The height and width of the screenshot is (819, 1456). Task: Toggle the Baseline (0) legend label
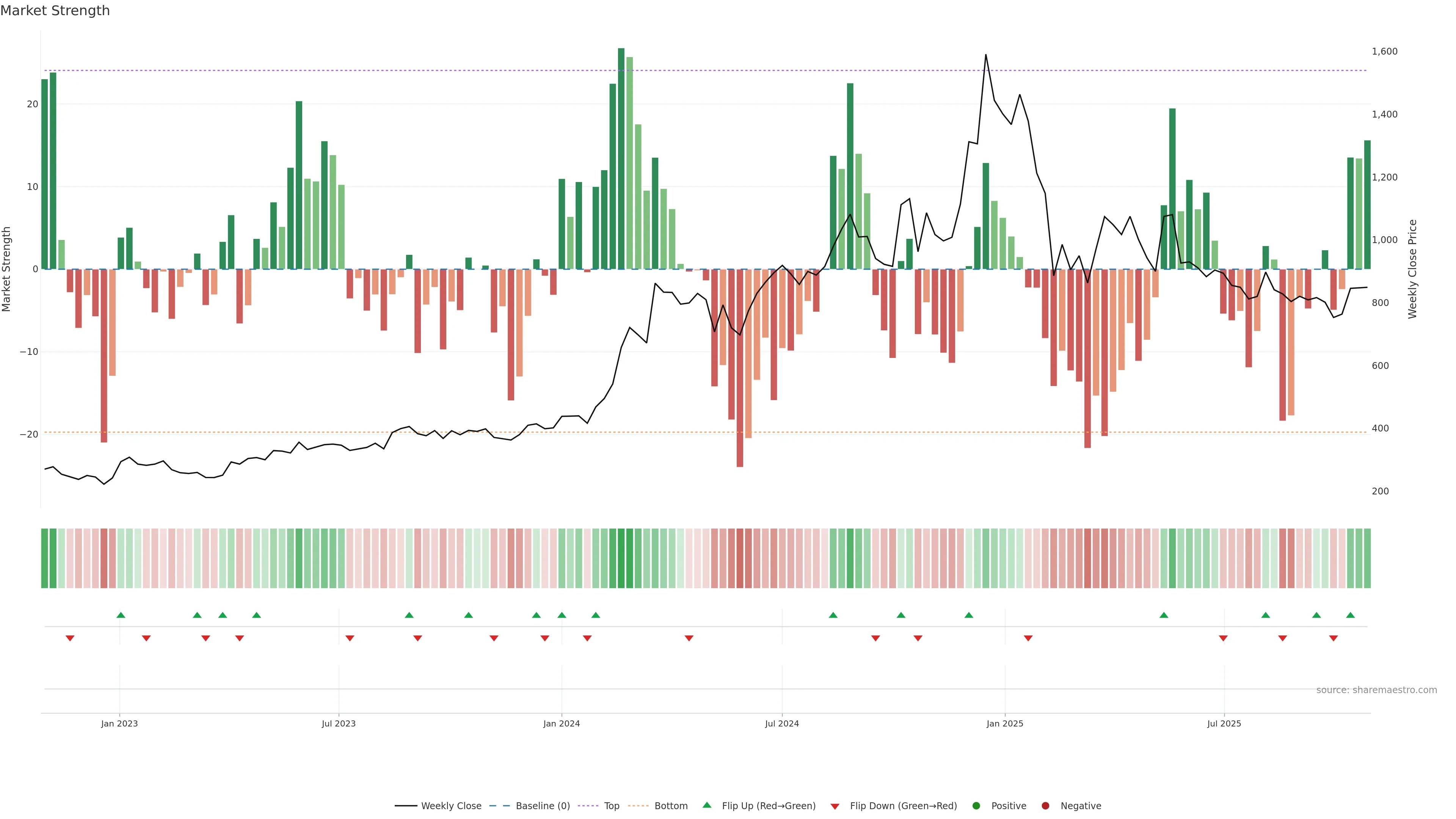(543, 806)
